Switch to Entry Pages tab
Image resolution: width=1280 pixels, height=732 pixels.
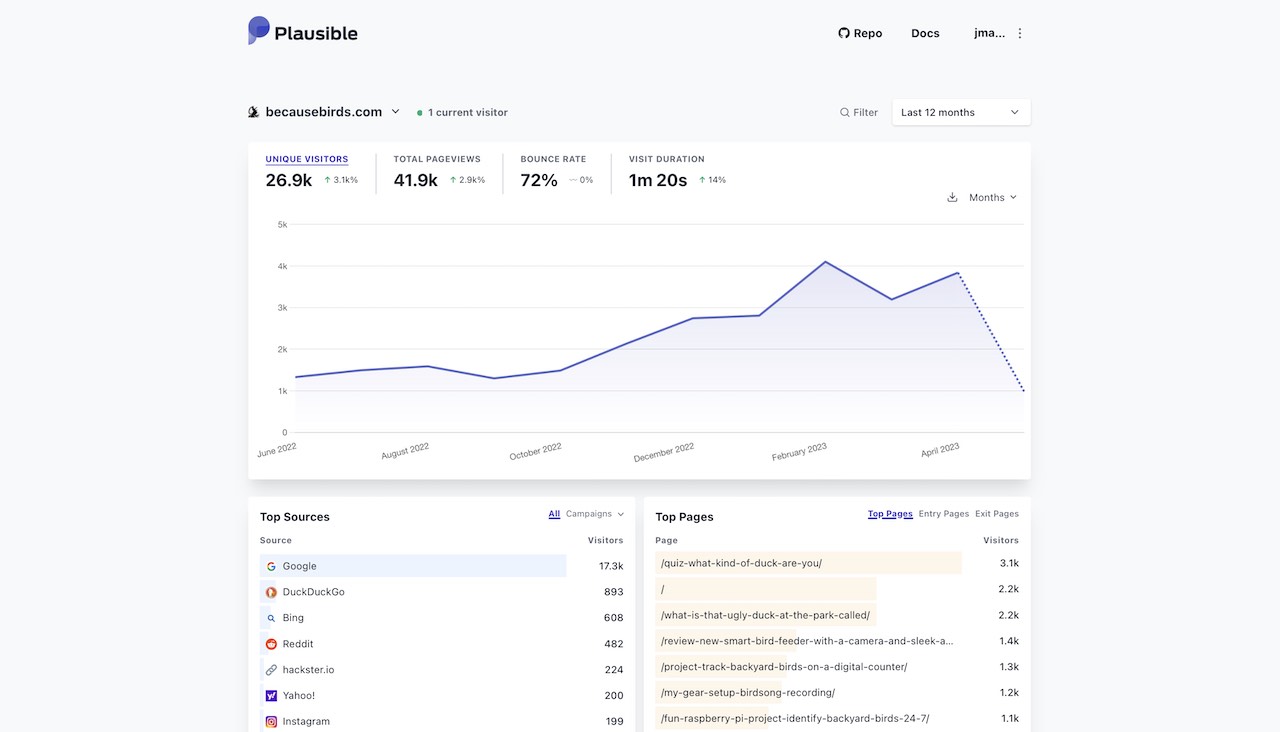tap(944, 514)
